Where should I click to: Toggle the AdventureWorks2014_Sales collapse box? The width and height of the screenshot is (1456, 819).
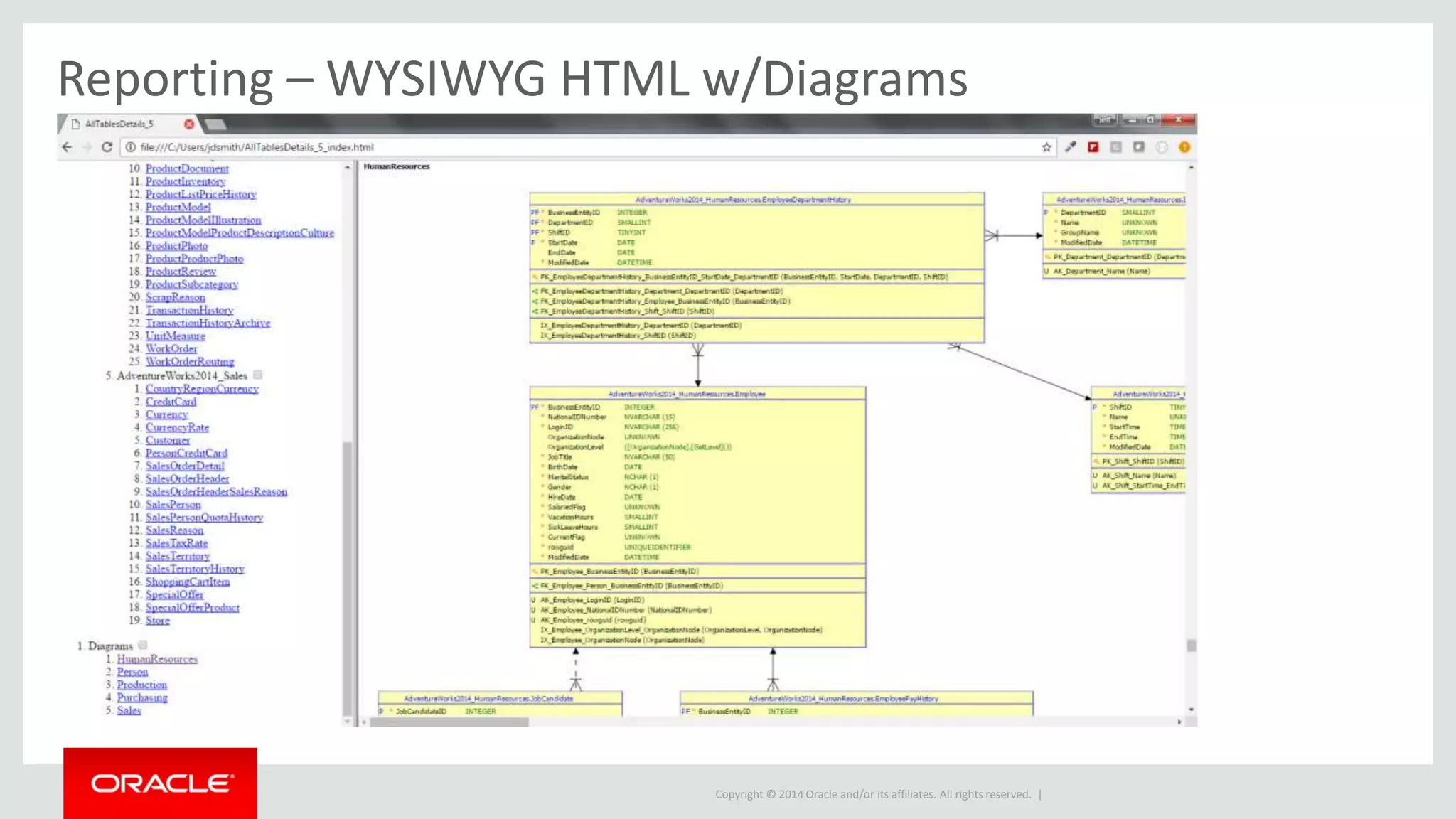[258, 375]
